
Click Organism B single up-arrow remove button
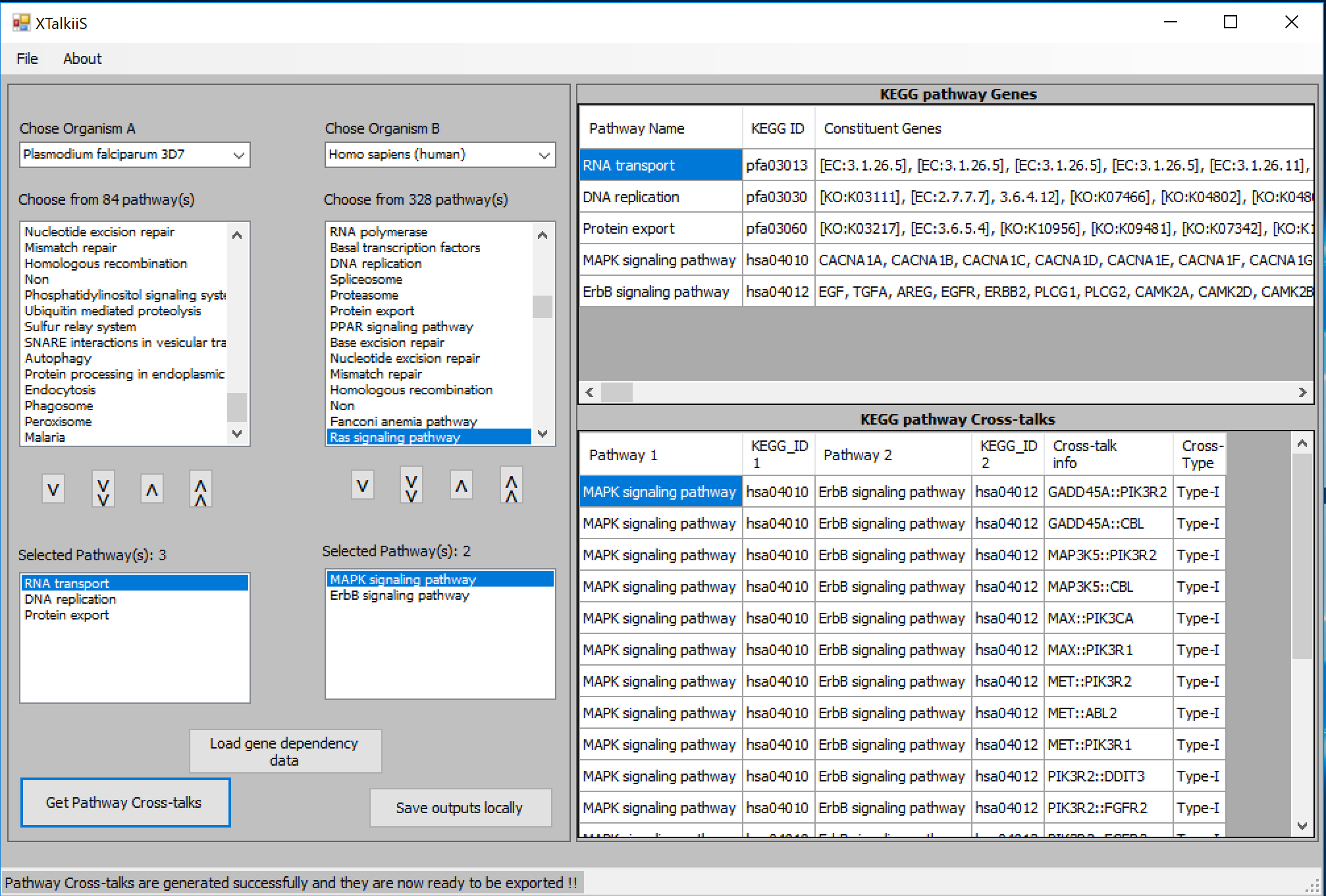tap(462, 486)
